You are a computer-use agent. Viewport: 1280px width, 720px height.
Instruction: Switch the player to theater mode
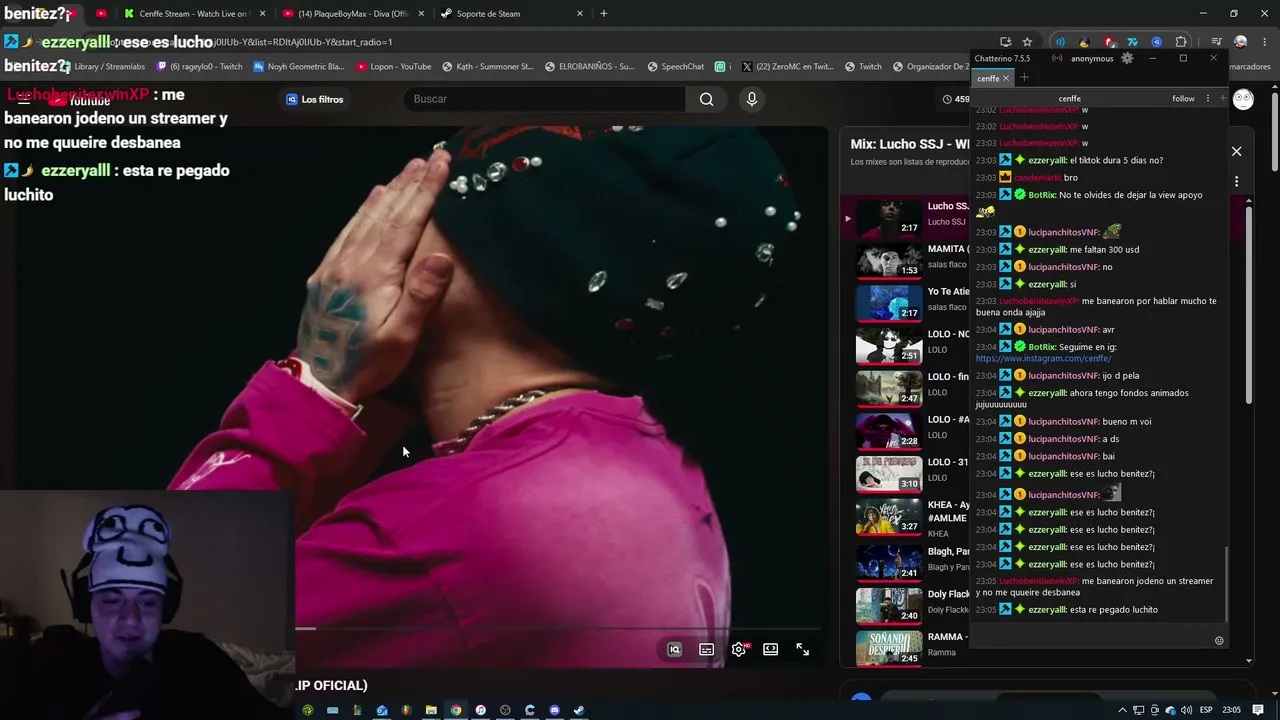tap(770, 649)
